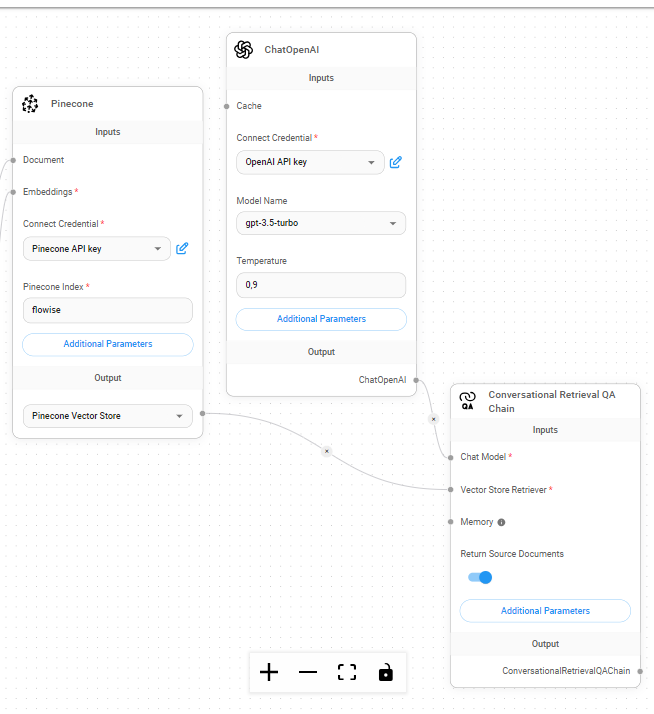Click the Pinecone Embeddings input anchor
The image size is (654, 714).
pyautogui.click(x=13, y=192)
